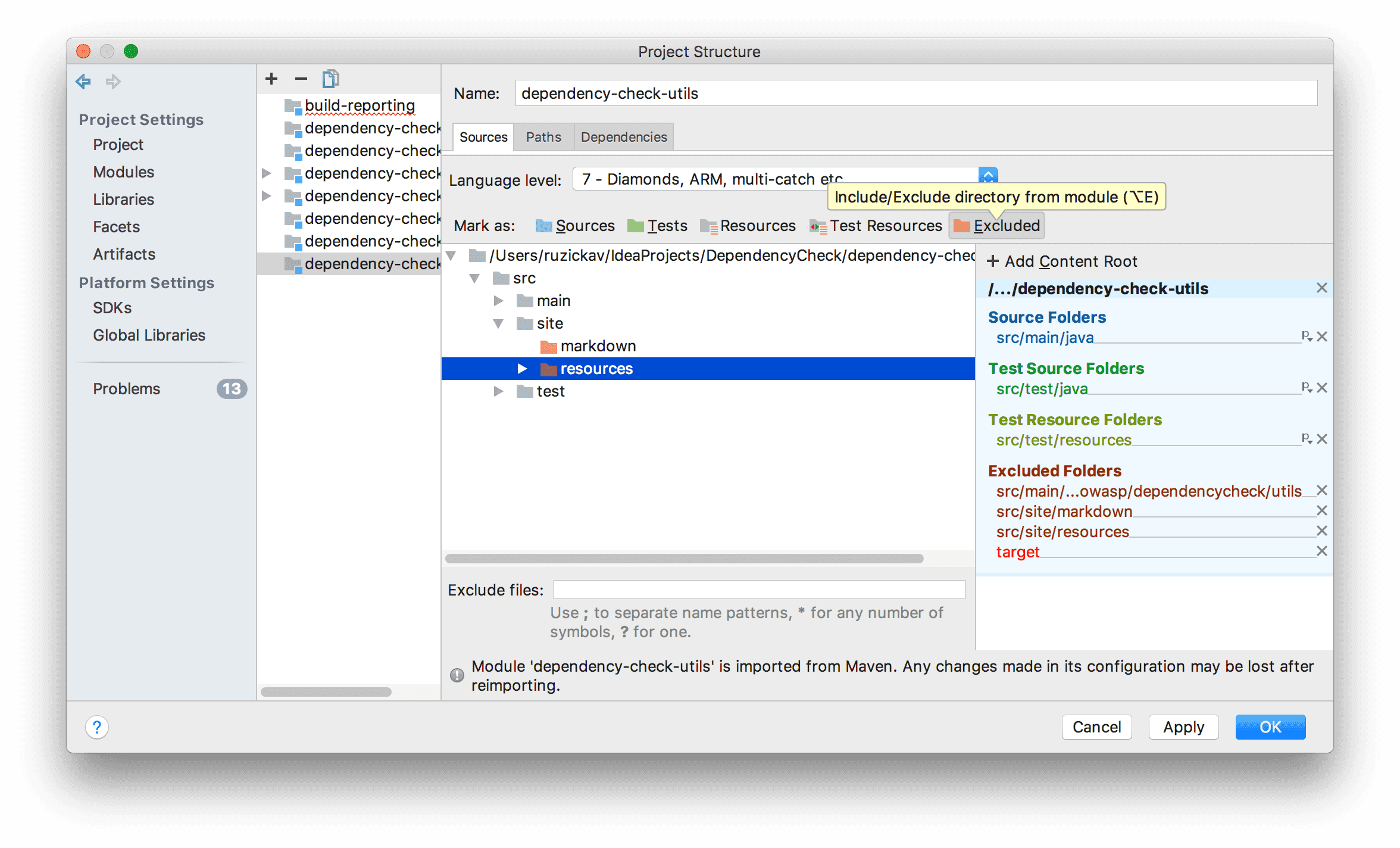The height and width of the screenshot is (848, 1400).
Task: Remove src/site/markdown from excluded folders
Action: coord(1321,511)
